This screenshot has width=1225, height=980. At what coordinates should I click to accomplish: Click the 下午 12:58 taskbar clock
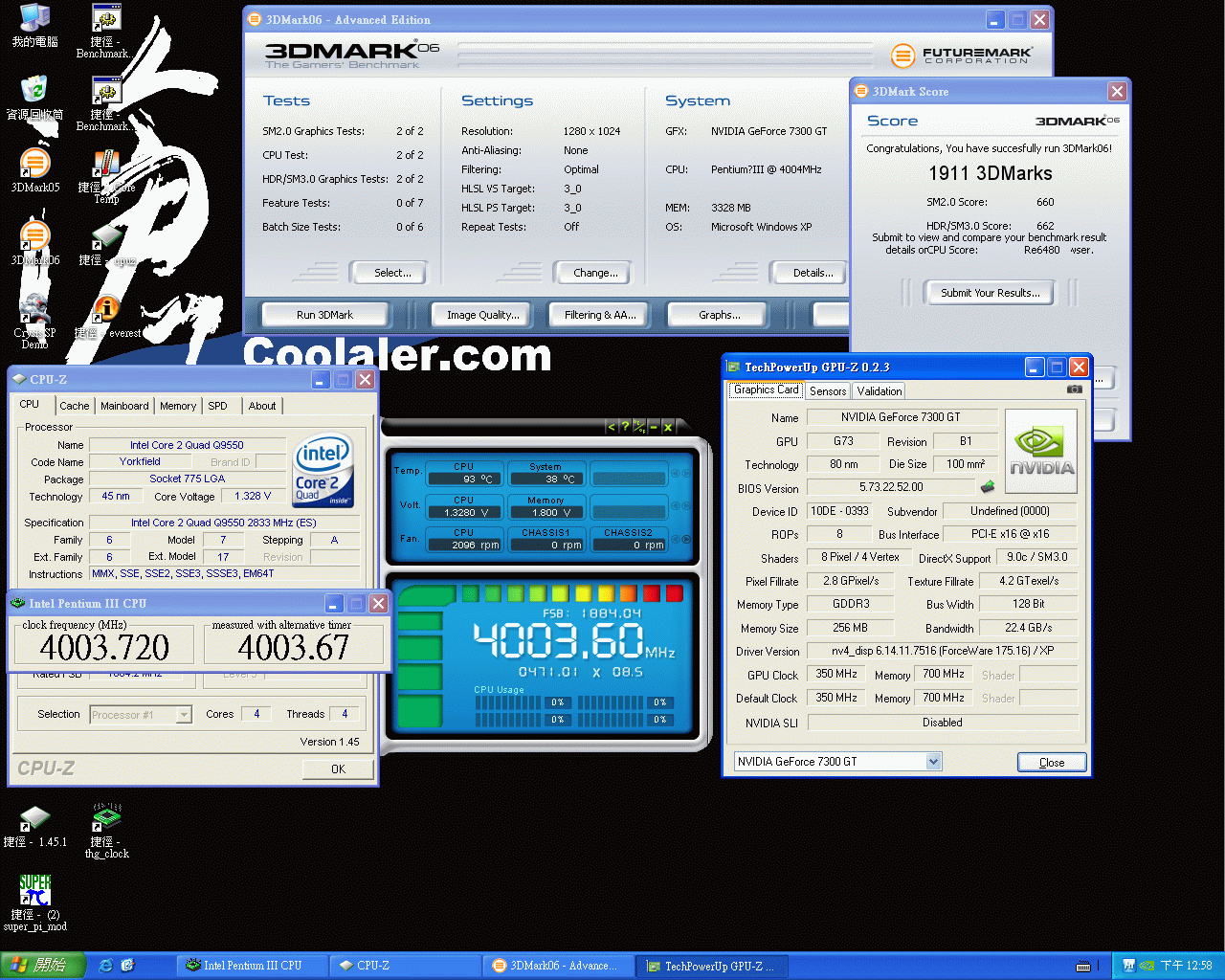click(x=1186, y=966)
